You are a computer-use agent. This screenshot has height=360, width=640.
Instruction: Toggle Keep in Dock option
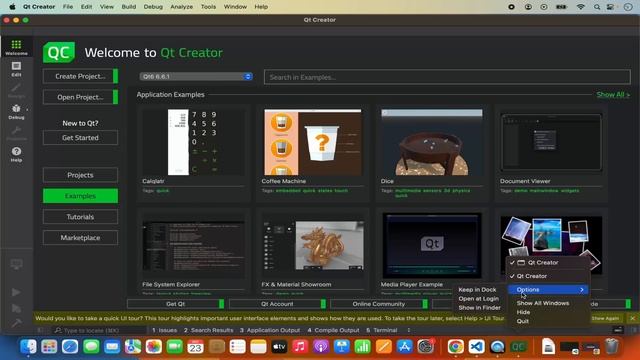477,289
